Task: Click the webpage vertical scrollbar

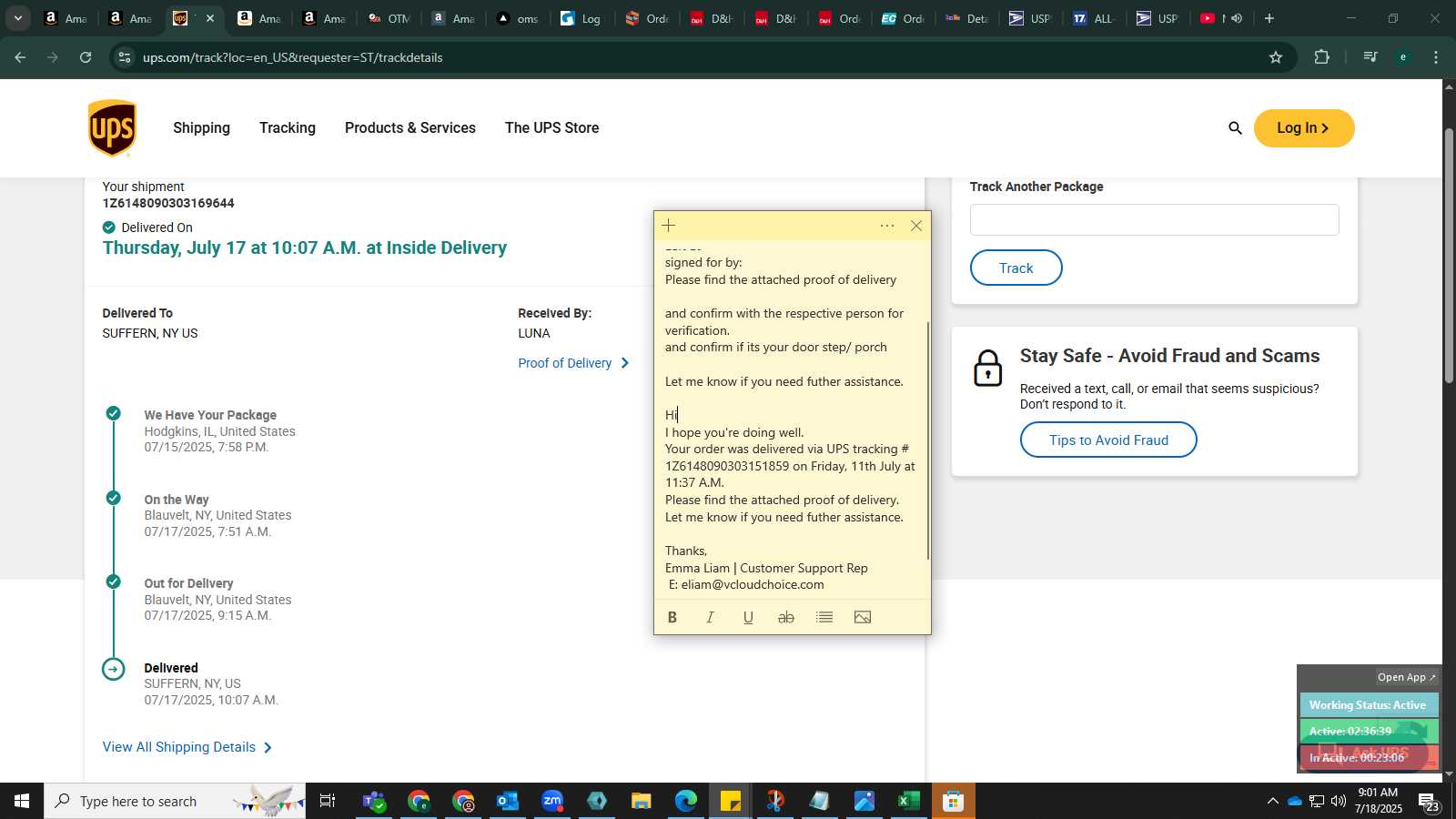Action: [1449, 255]
